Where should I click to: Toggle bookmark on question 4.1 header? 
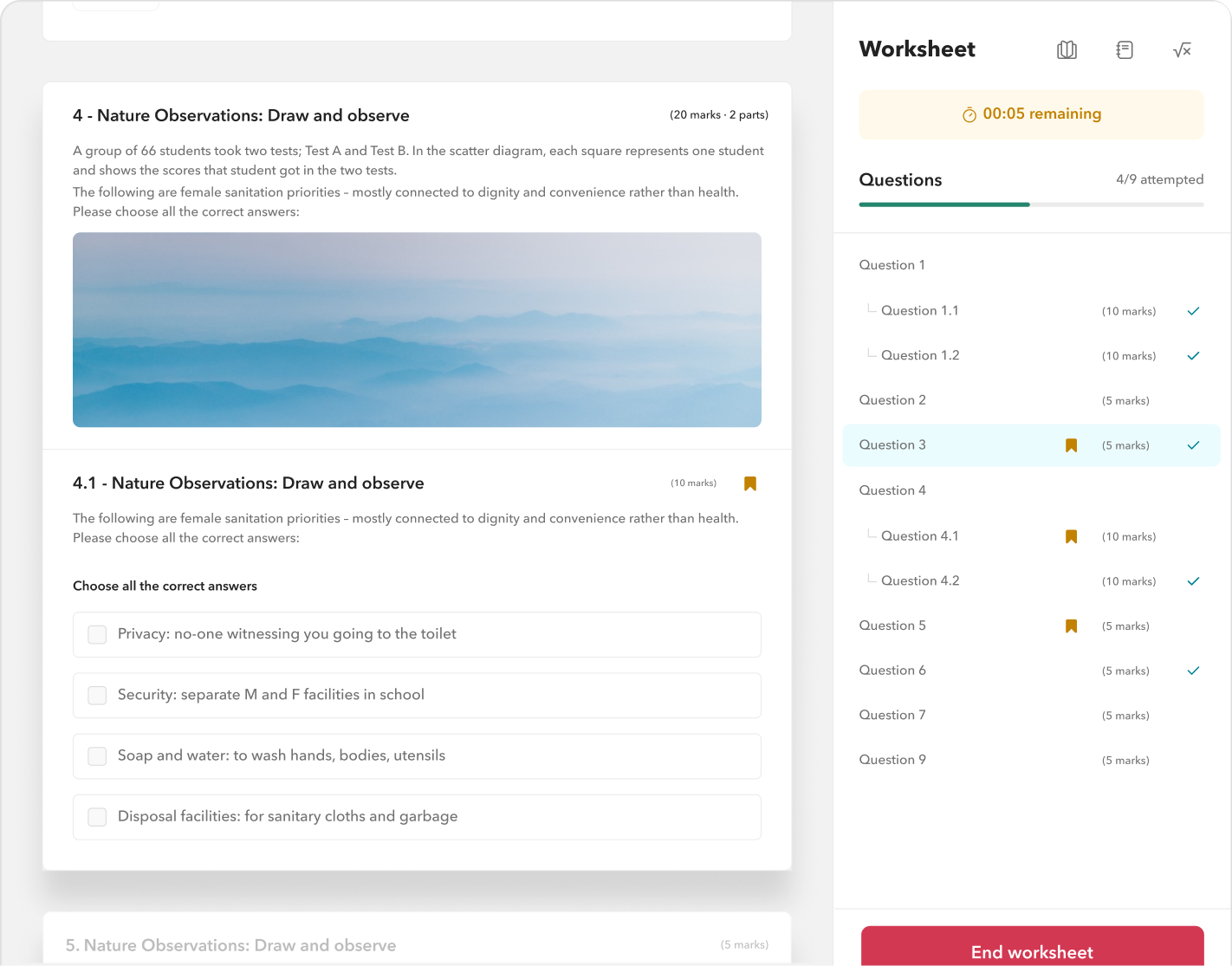[750, 483]
